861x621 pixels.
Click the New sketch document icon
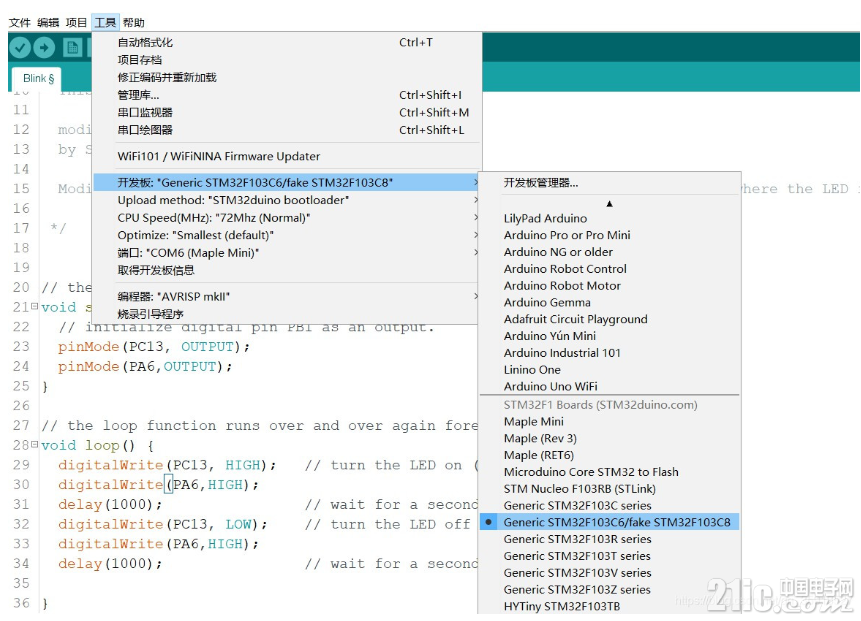pyautogui.click(x=72, y=48)
